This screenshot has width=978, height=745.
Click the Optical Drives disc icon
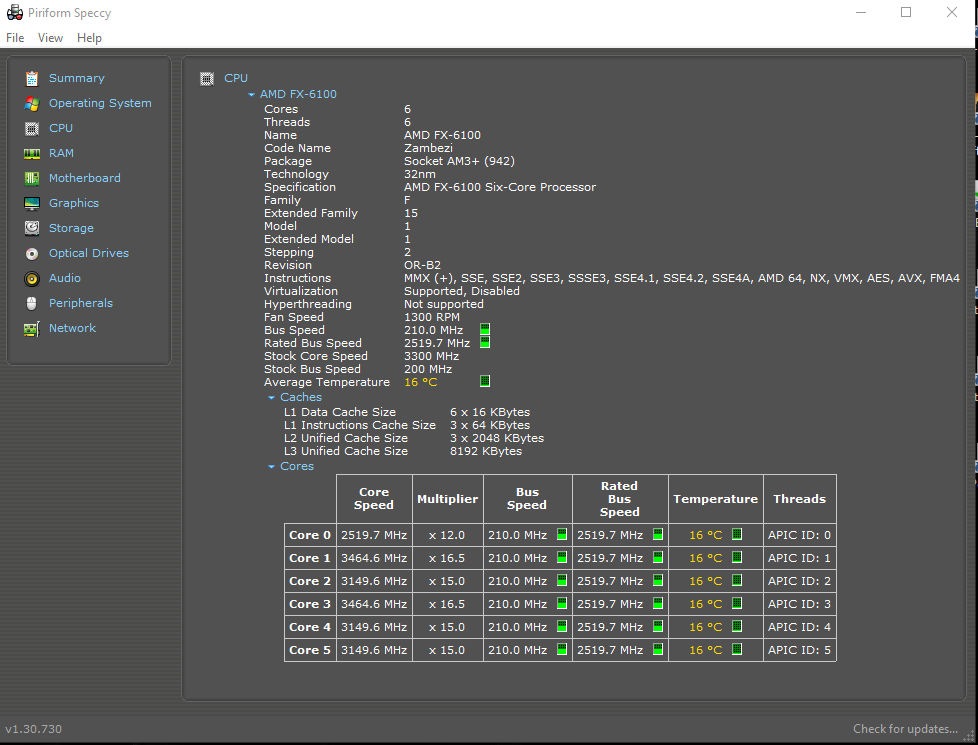click(32, 254)
